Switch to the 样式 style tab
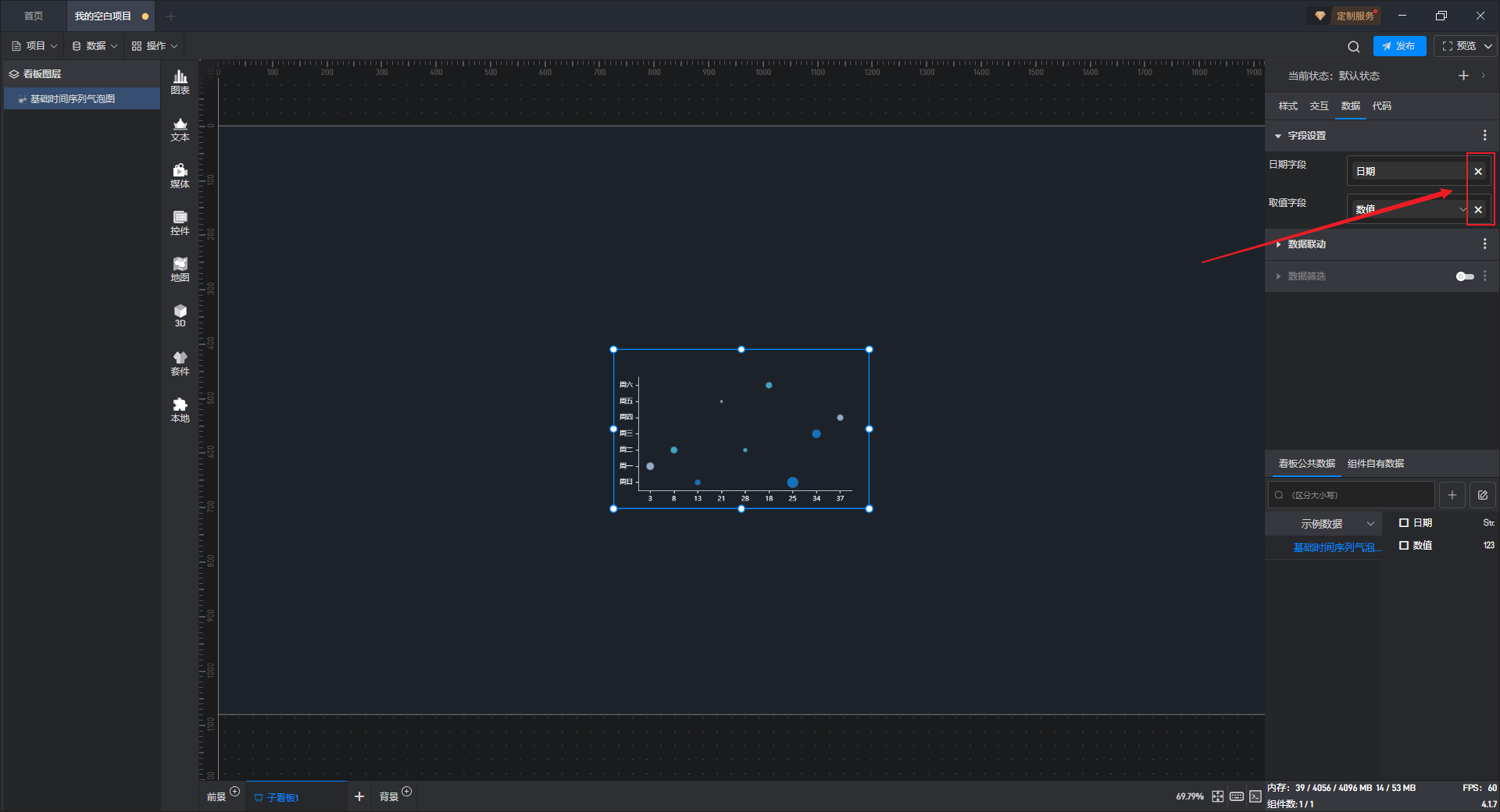This screenshot has height=812, width=1500. click(x=1287, y=106)
